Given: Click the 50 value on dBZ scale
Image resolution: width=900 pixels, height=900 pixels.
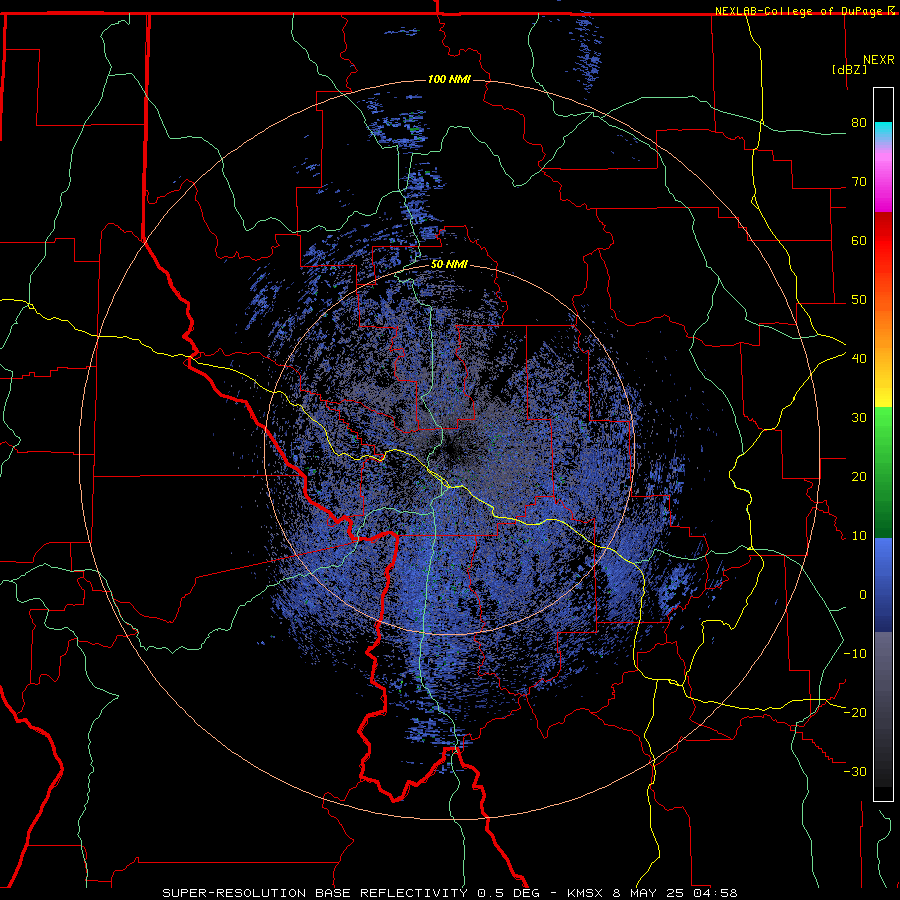Looking at the screenshot, I should pos(859,300).
